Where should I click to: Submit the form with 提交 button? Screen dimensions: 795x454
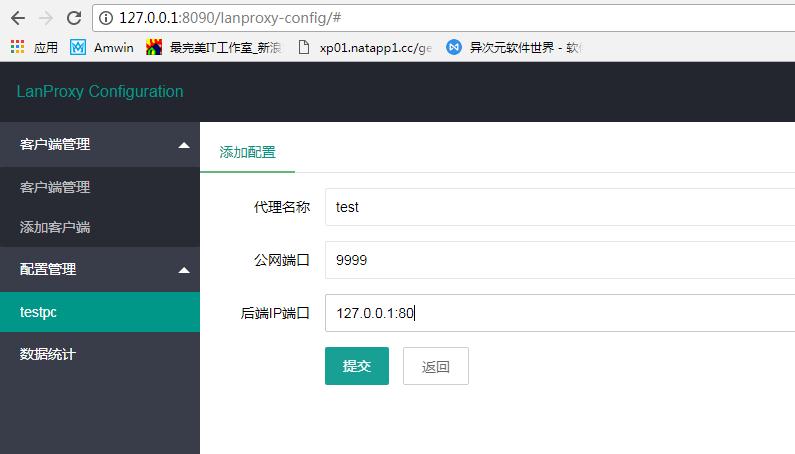click(x=357, y=366)
